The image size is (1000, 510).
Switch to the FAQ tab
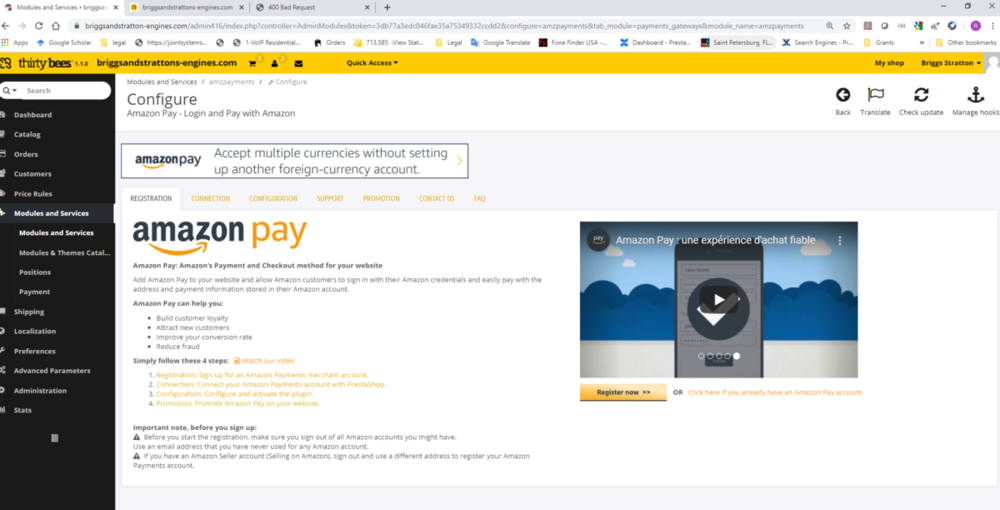480,198
